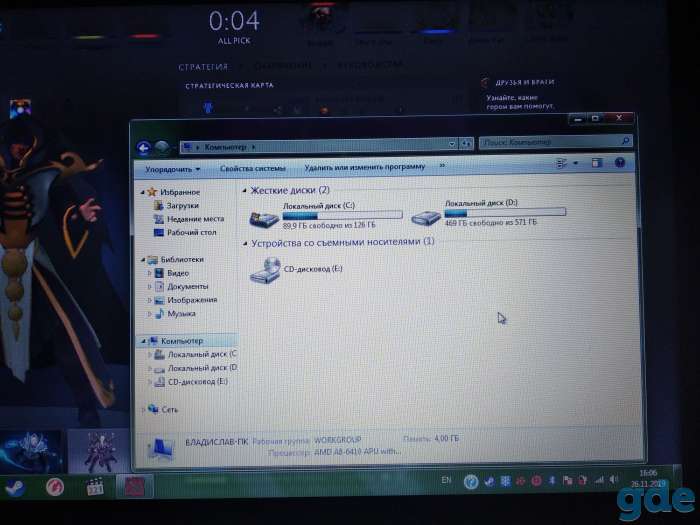The width and height of the screenshot is (700, 525).
Task: Open address bar history dropdown arrow
Action: pos(452,144)
